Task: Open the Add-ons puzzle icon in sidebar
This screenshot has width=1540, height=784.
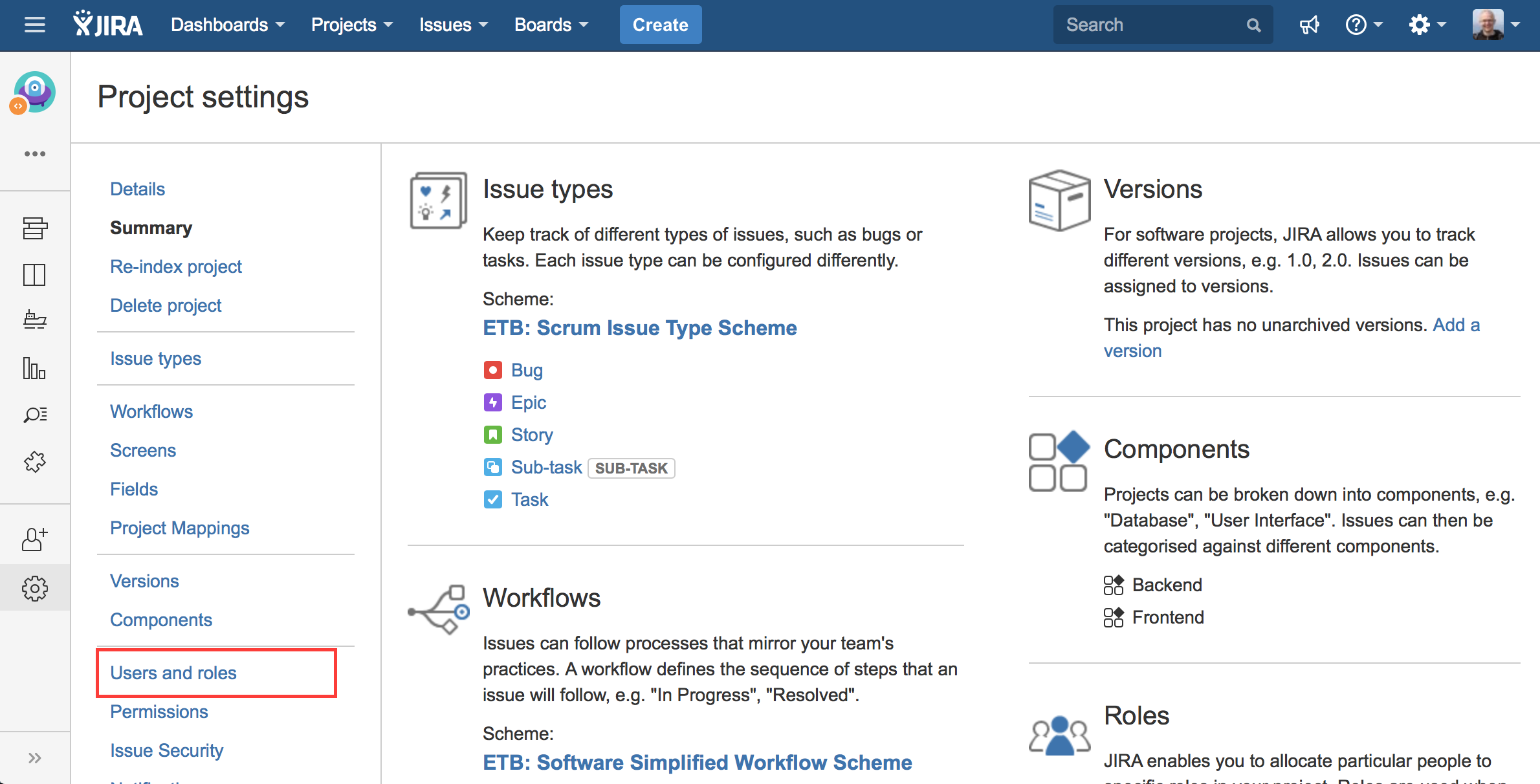Action: (35, 461)
